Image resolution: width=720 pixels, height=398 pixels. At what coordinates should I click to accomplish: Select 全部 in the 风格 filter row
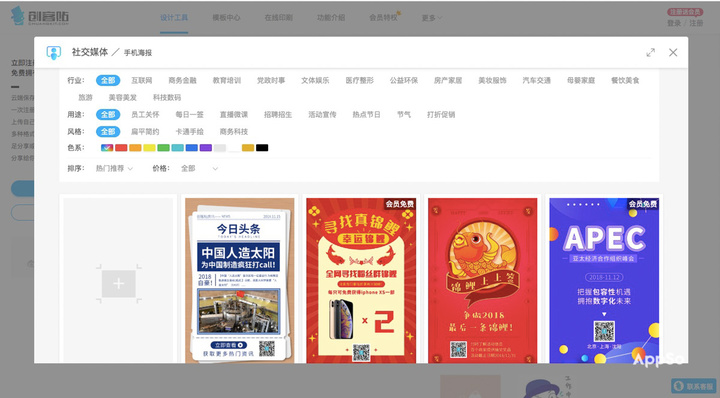pyautogui.click(x=108, y=131)
